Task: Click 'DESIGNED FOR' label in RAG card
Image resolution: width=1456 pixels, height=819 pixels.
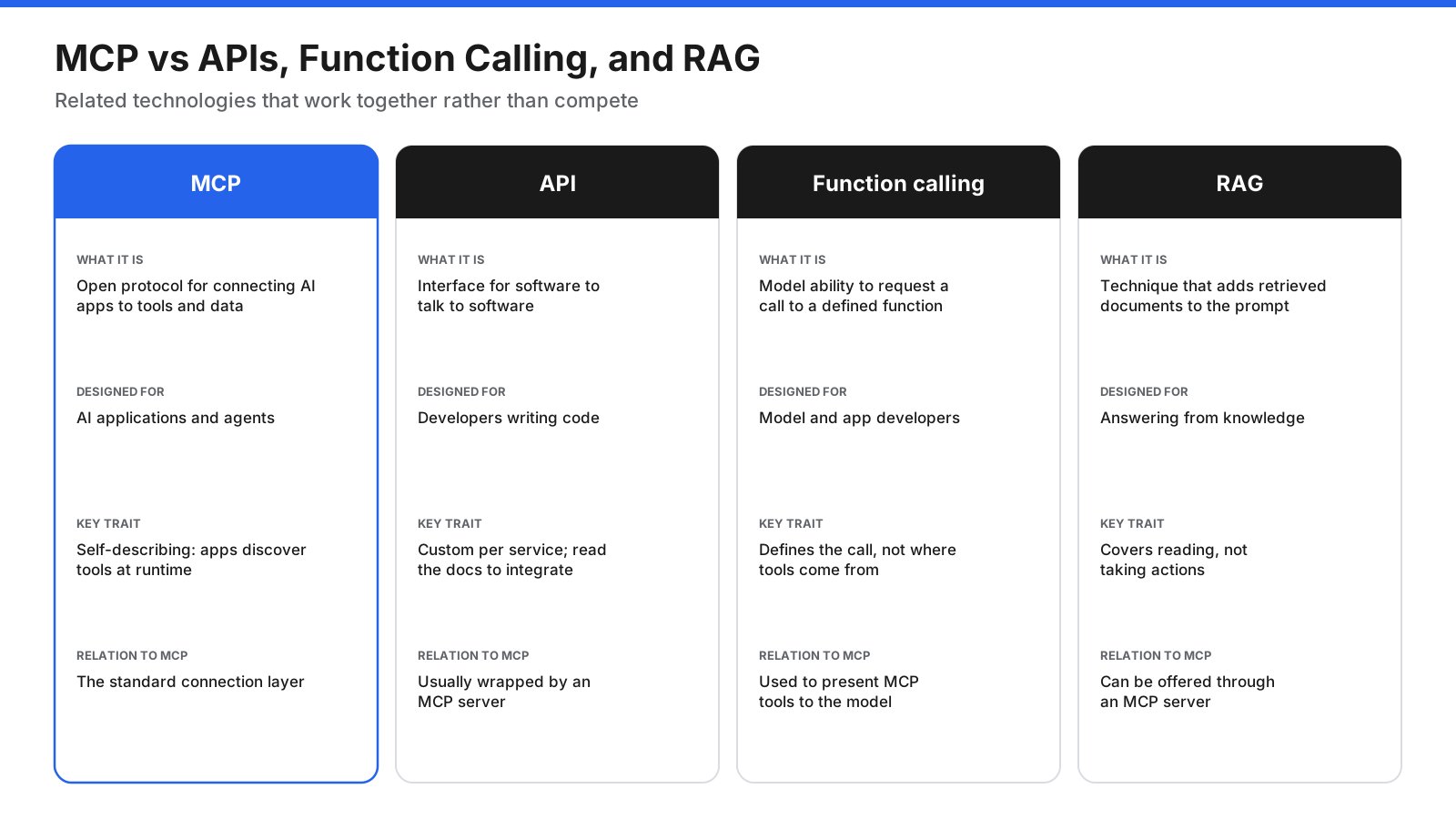Action: point(1144,391)
